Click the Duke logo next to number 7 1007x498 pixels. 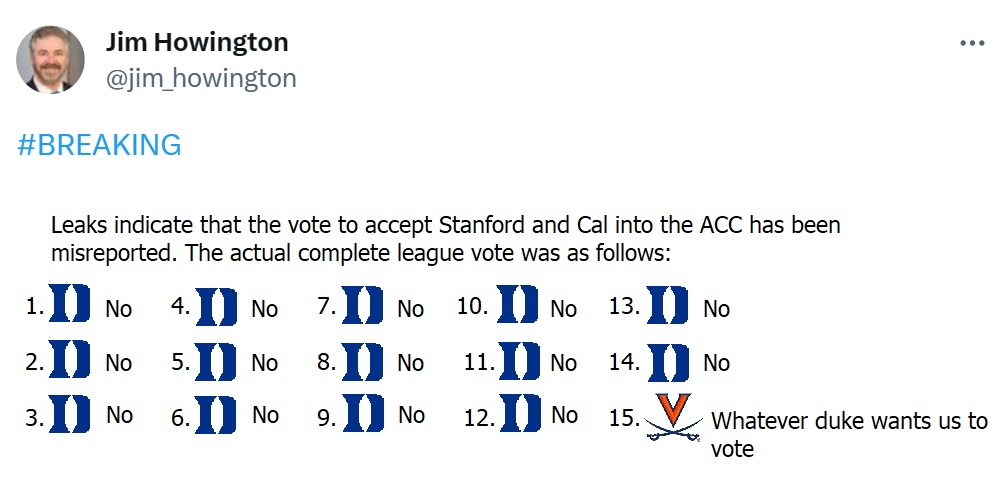click(362, 305)
